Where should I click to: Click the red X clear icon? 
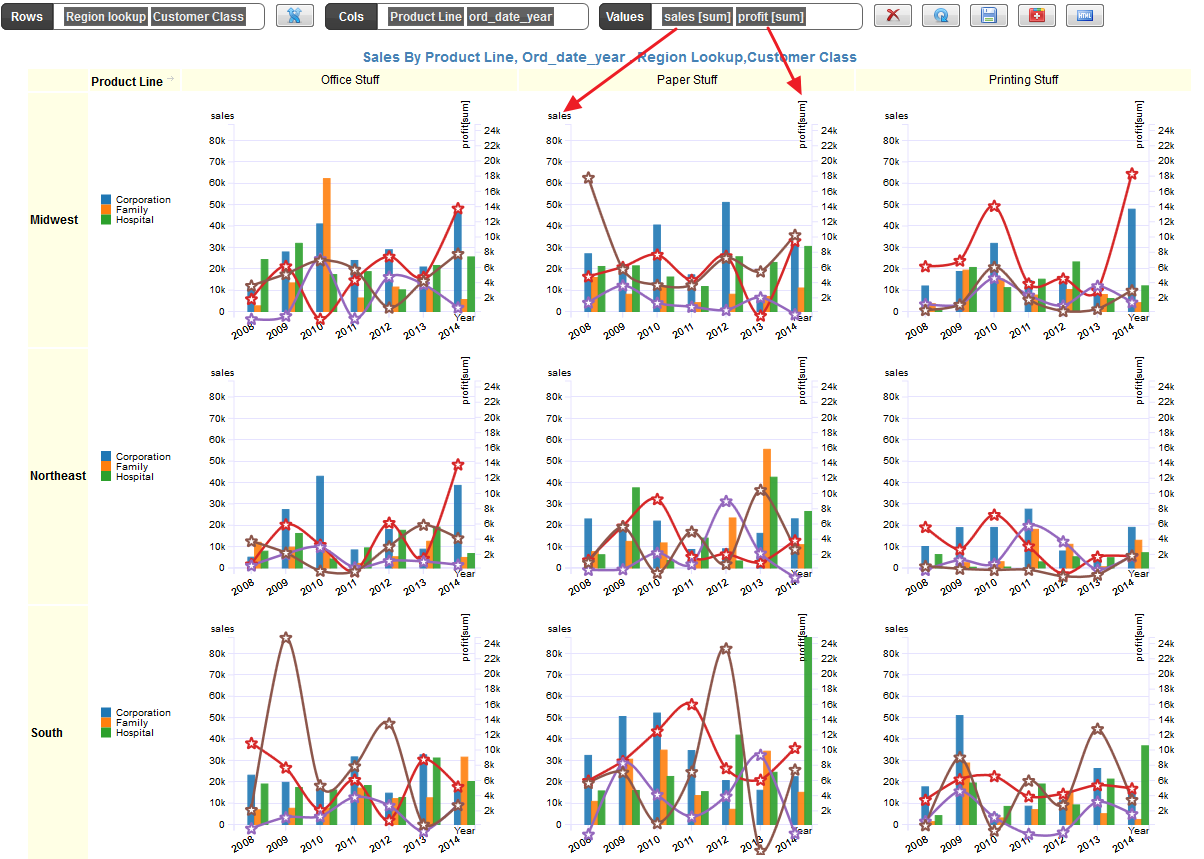[x=893, y=16]
